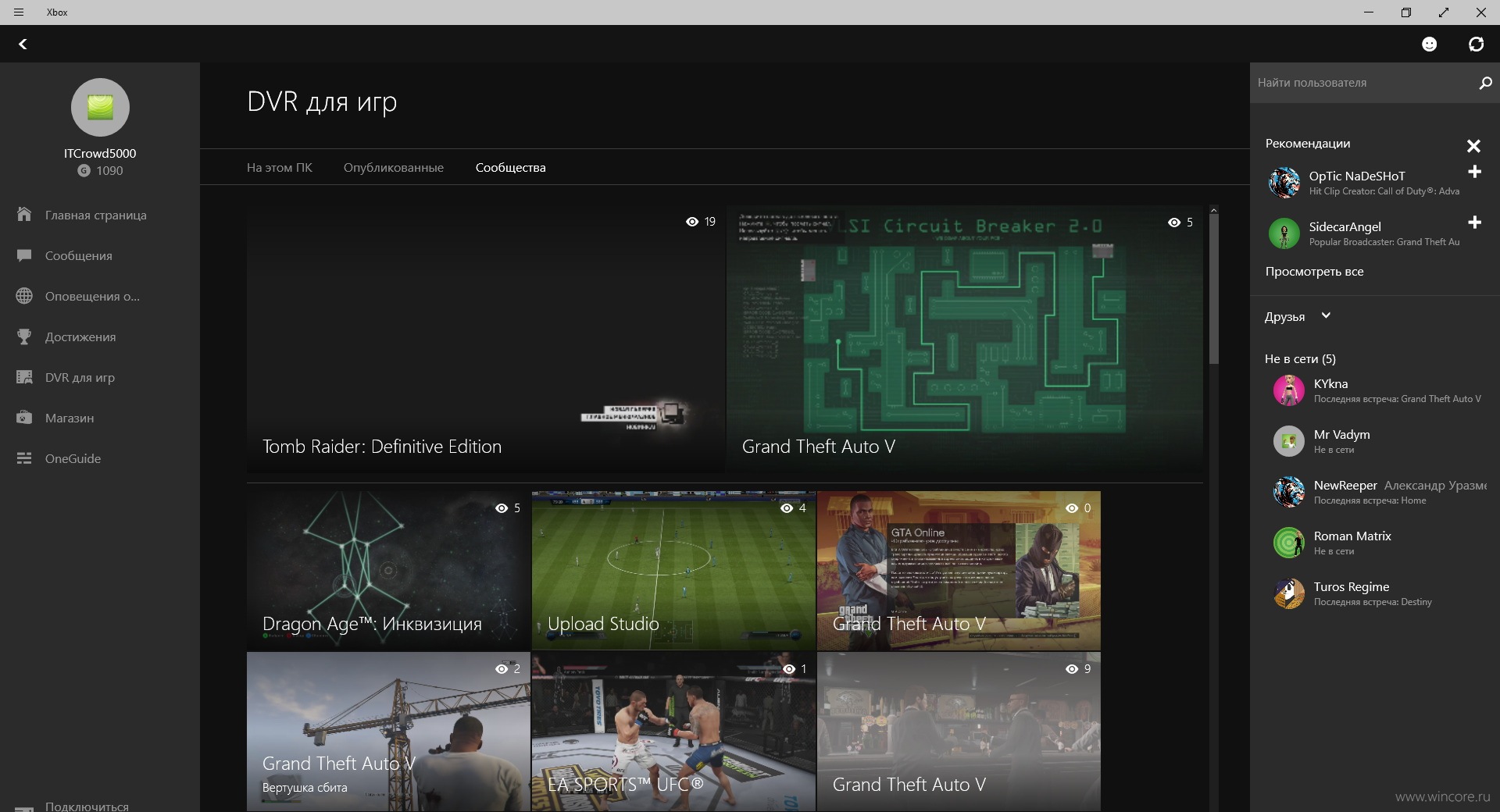Open SidecarAngel avatar
Viewport: 1500px width, 812px height.
click(x=1284, y=233)
